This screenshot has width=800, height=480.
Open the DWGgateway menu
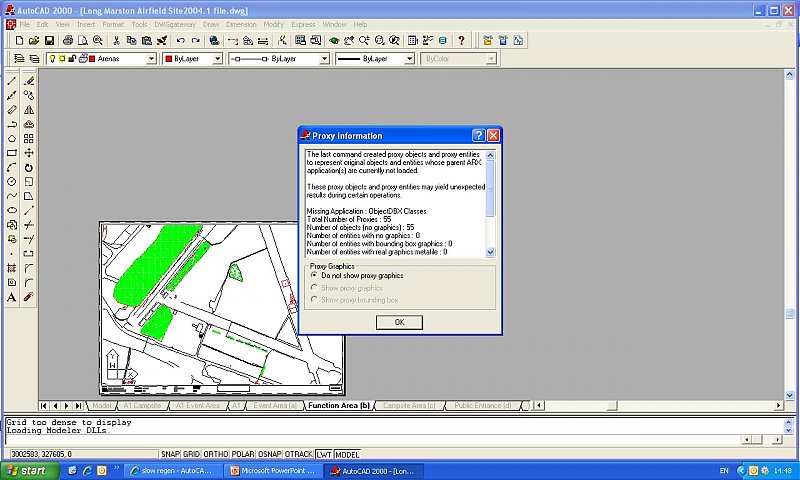pos(175,24)
